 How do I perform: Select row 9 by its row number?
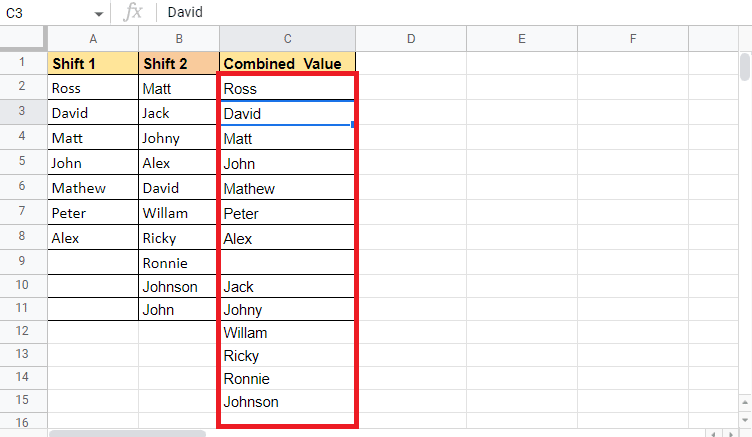(23, 262)
